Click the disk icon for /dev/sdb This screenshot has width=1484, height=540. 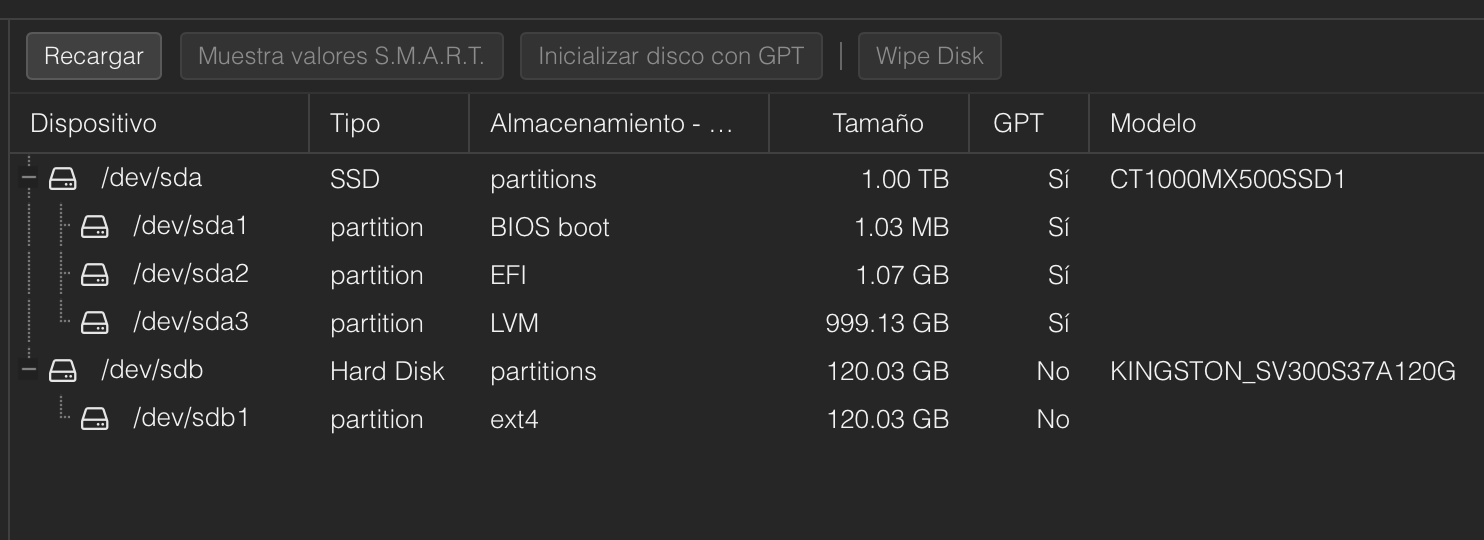63,371
